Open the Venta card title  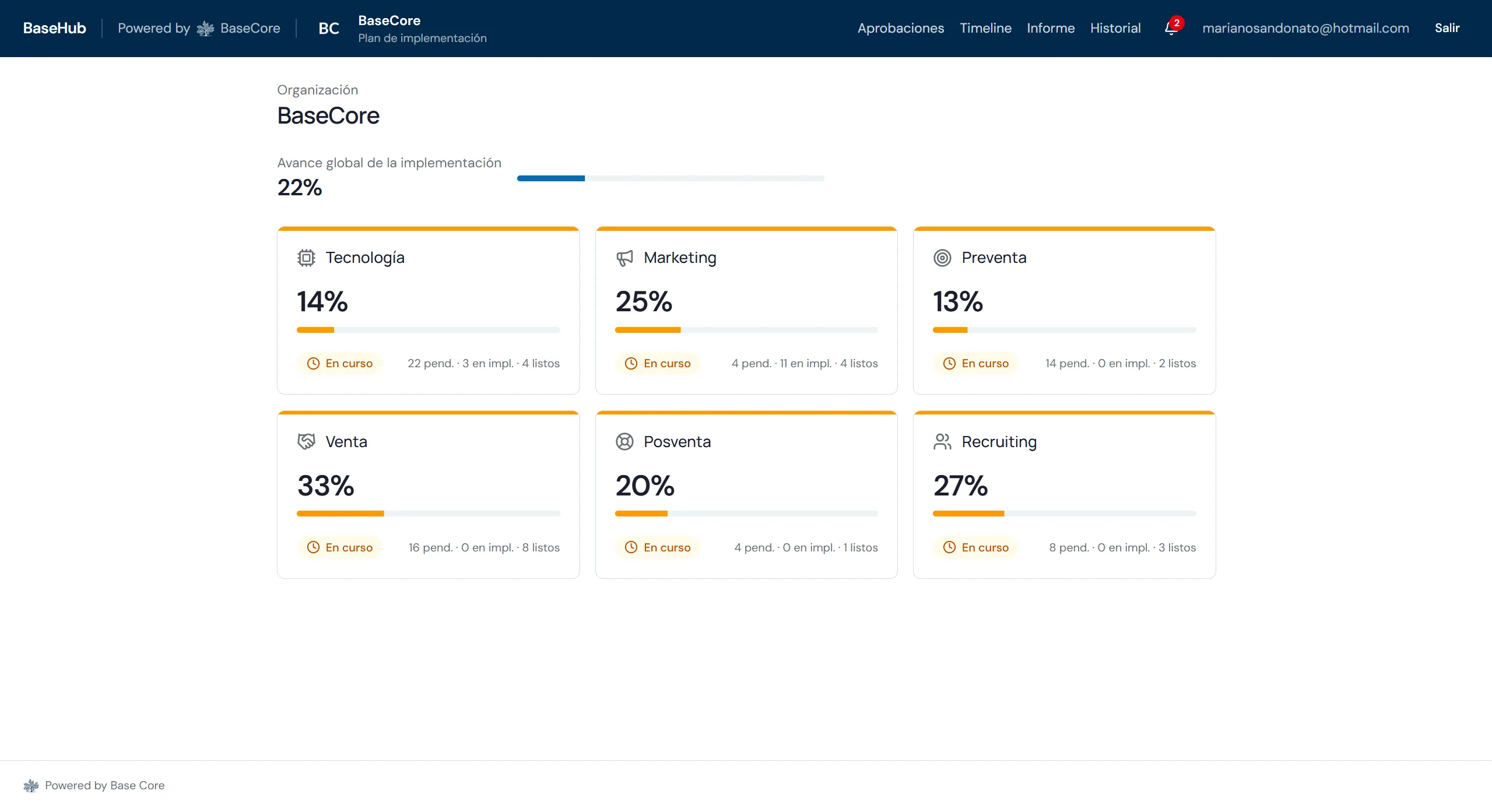(x=346, y=442)
